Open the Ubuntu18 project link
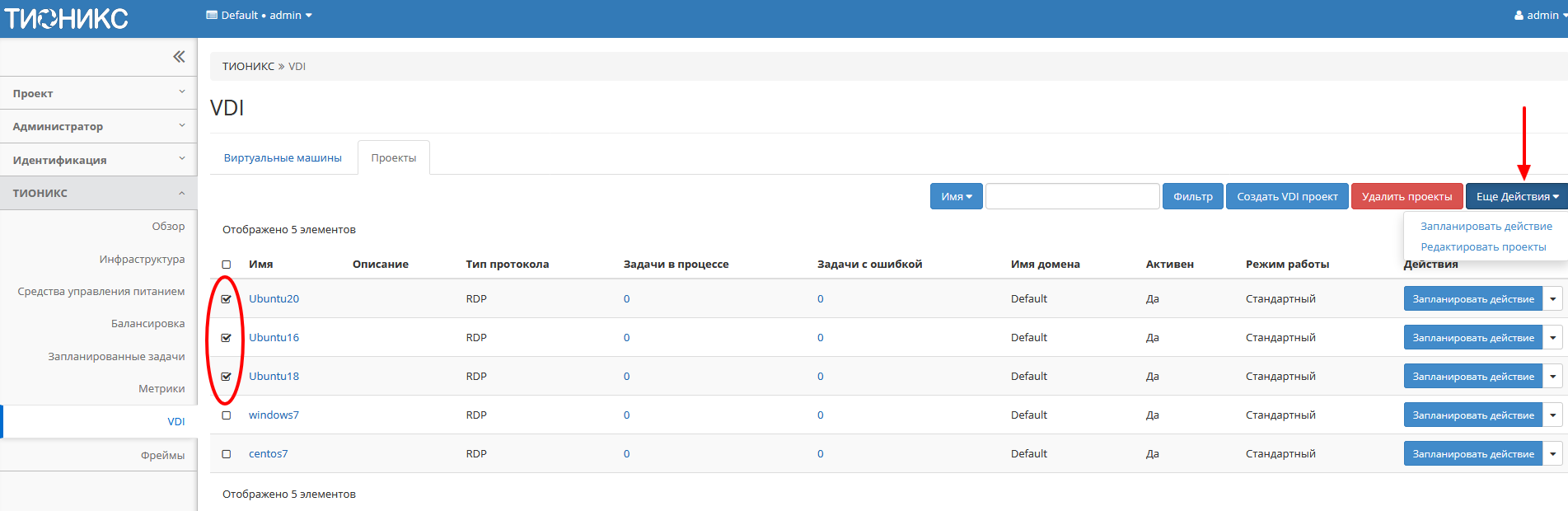 274,377
